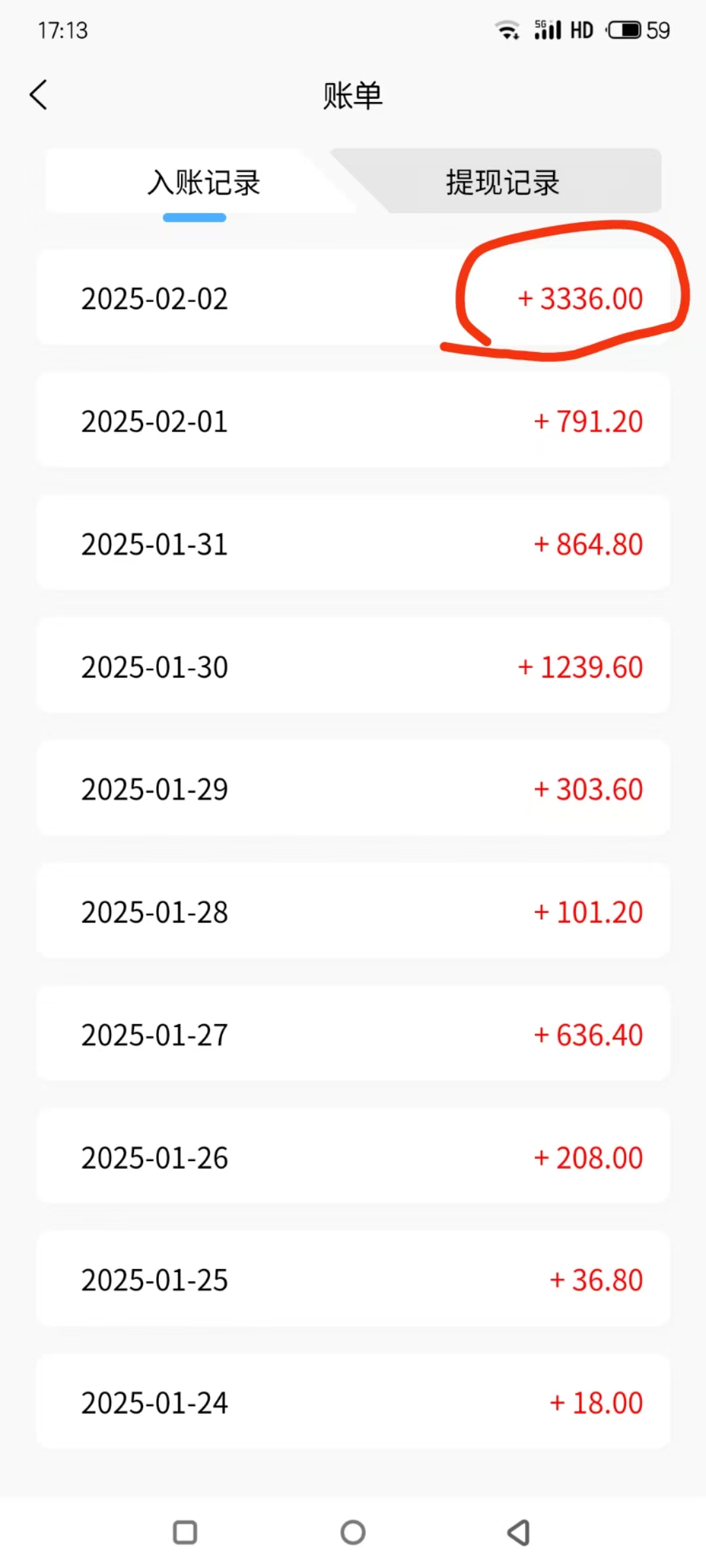Viewport: 706px width, 1568px height.
Task: Tap the Android home circle button
Action: coord(353,1532)
